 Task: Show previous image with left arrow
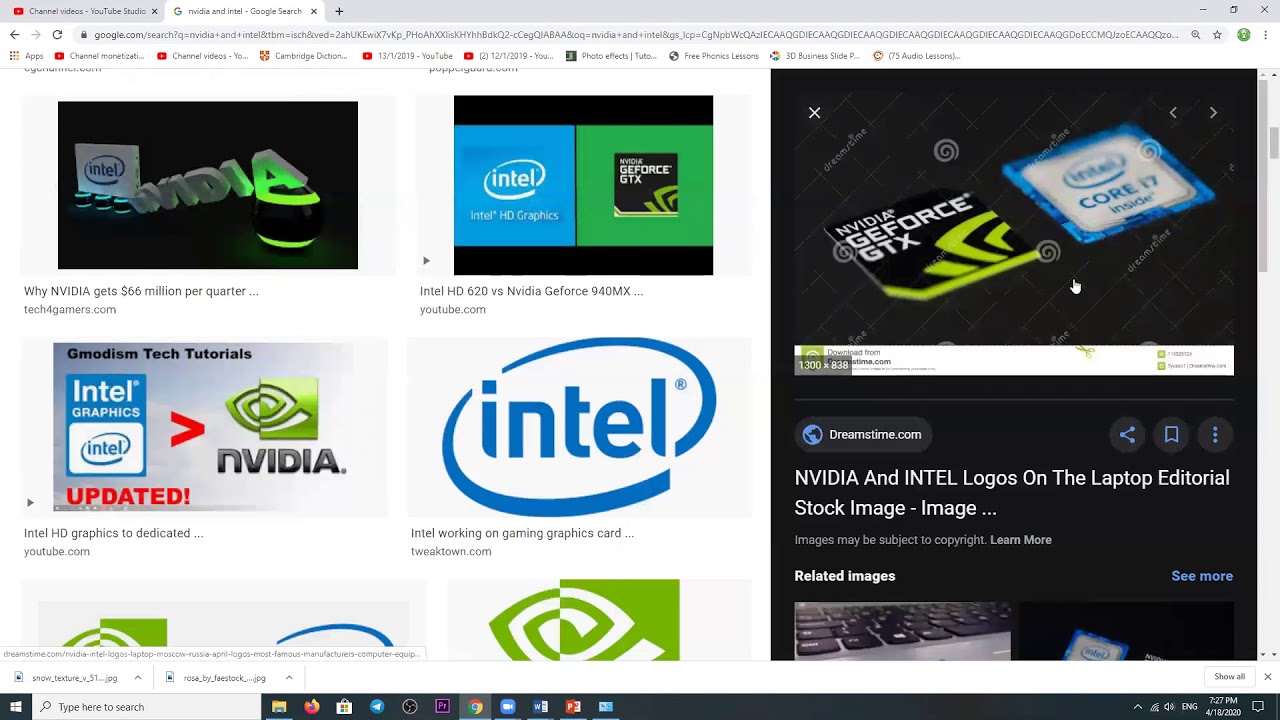tap(1173, 113)
